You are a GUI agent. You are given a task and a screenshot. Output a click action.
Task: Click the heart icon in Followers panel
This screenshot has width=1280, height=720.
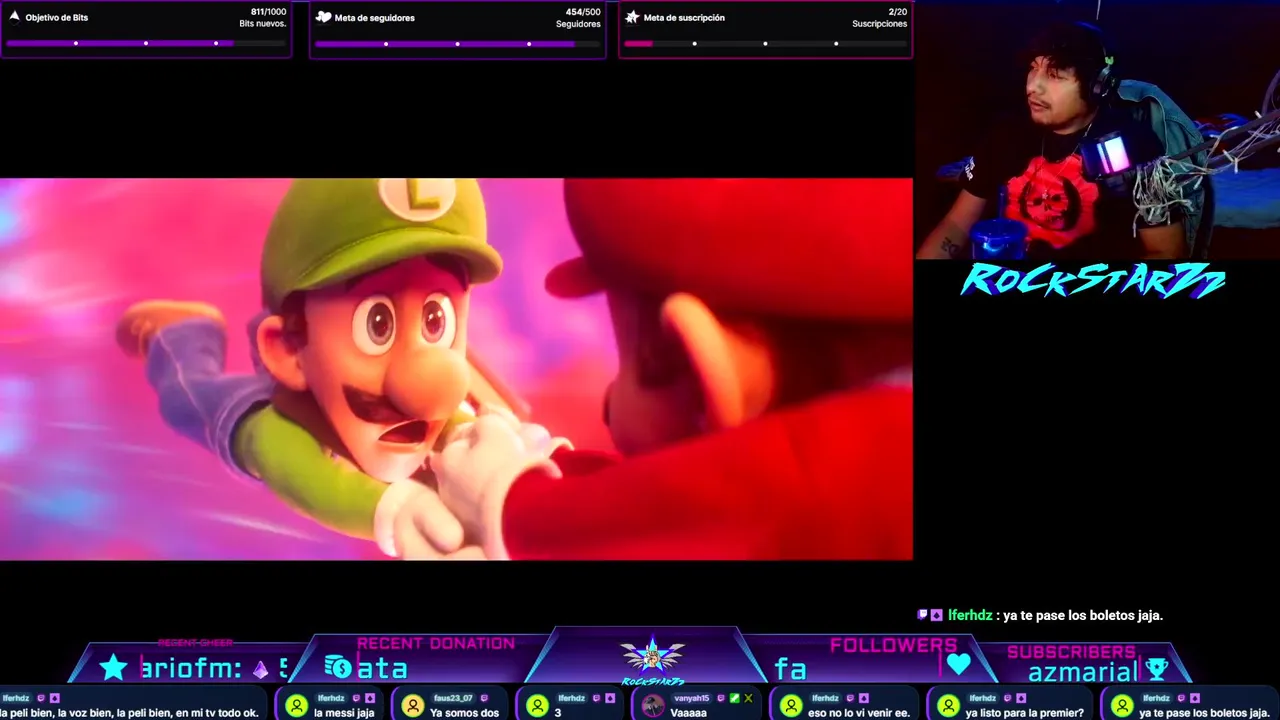click(x=959, y=664)
